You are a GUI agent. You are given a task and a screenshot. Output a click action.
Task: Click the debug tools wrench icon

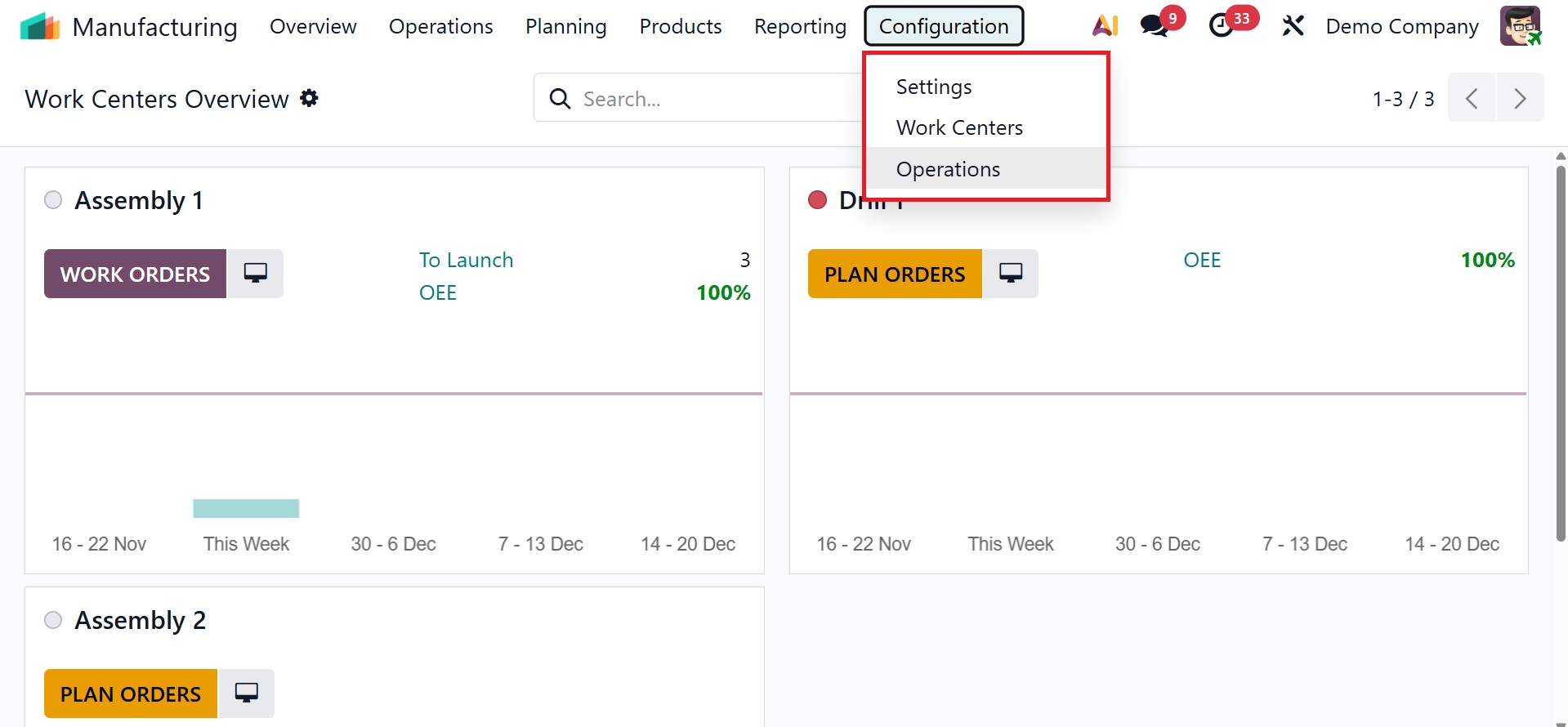(1293, 26)
